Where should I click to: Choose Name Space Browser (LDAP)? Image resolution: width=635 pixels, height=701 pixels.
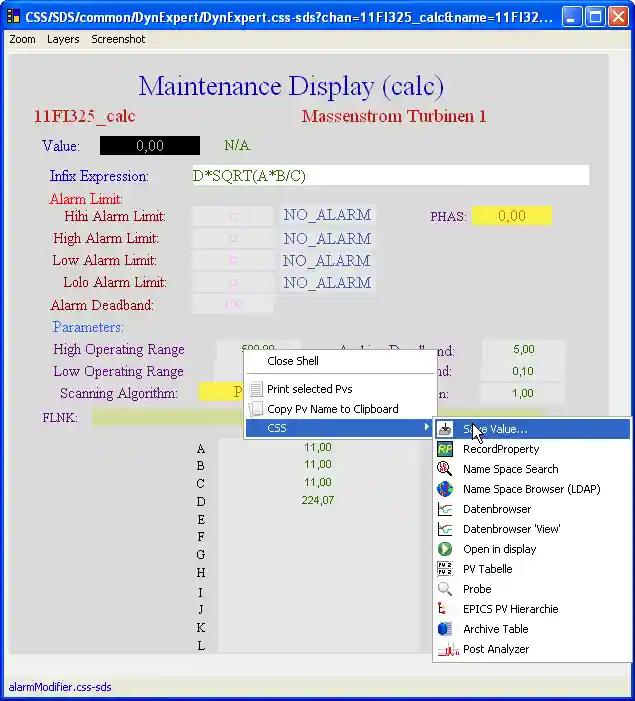click(x=532, y=489)
